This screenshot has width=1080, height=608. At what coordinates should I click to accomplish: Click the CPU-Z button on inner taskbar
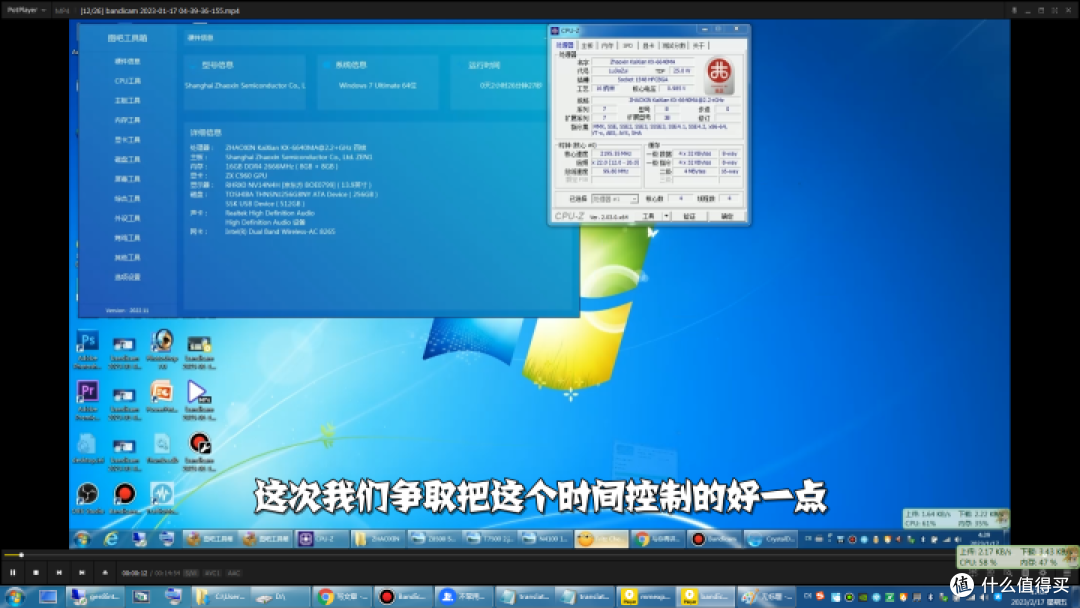[322, 539]
